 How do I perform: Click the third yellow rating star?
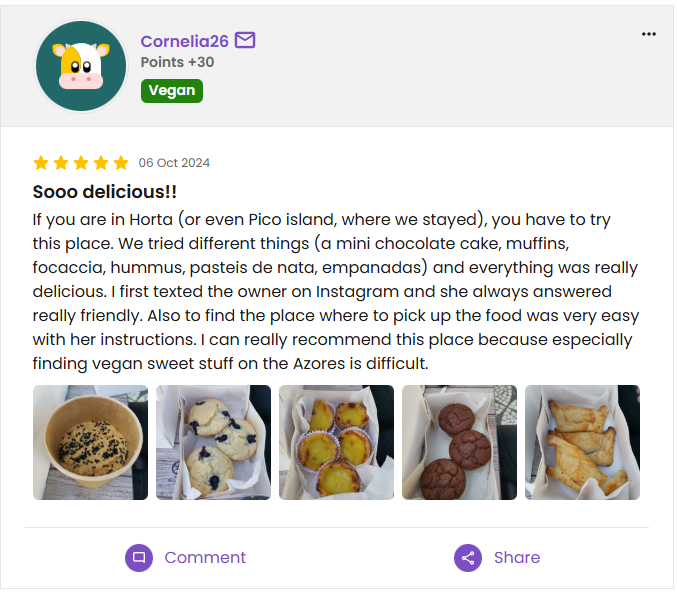click(81, 163)
